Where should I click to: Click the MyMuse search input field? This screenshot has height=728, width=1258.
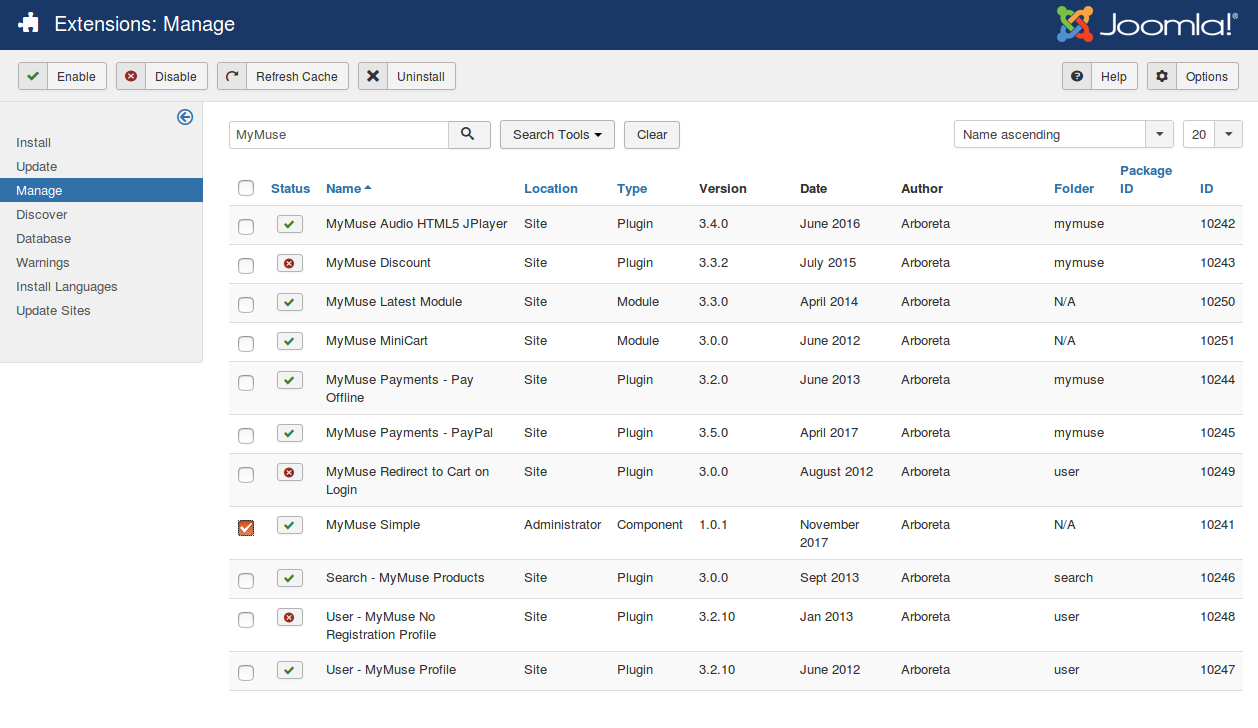[x=338, y=135]
